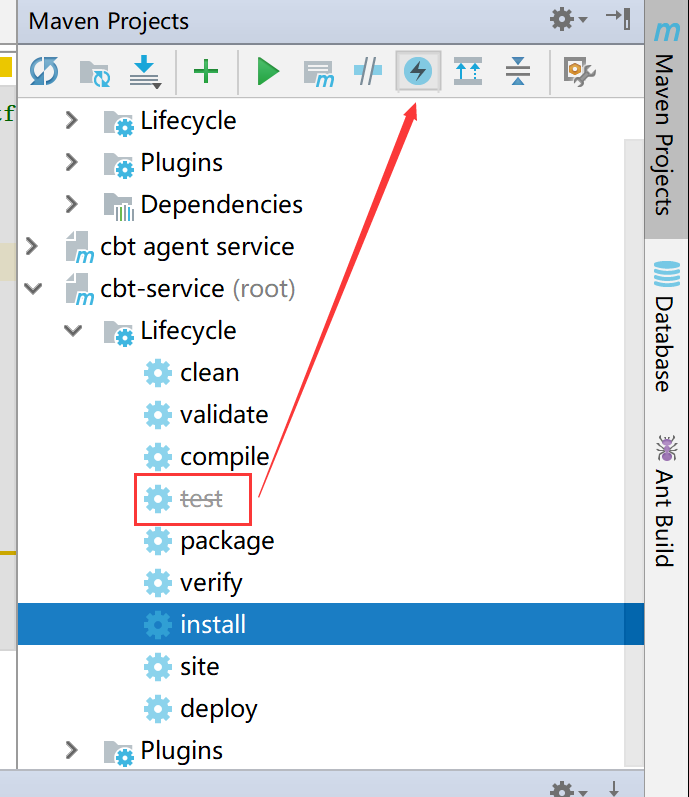Select the verify lifecycle goal
Image resolution: width=689 pixels, height=797 pixels.
[x=211, y=584]
